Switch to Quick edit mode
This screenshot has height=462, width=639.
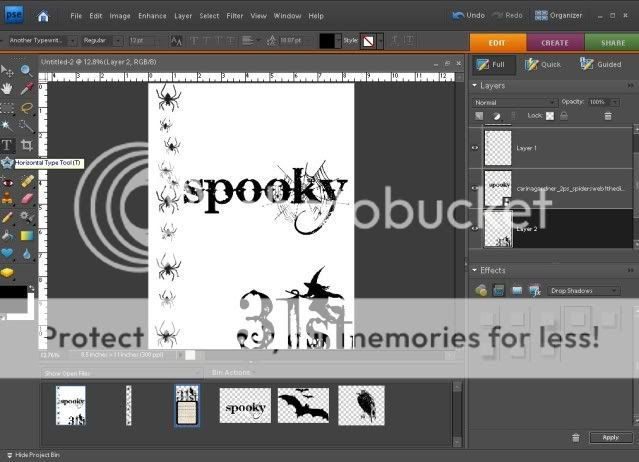[544, 64]
